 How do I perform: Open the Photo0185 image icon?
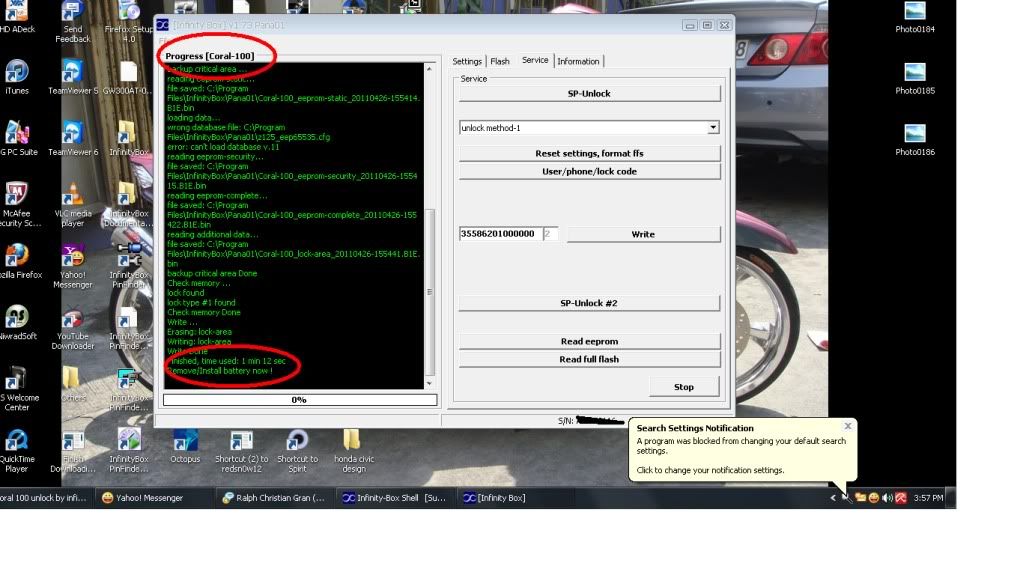tap(915, 77)
